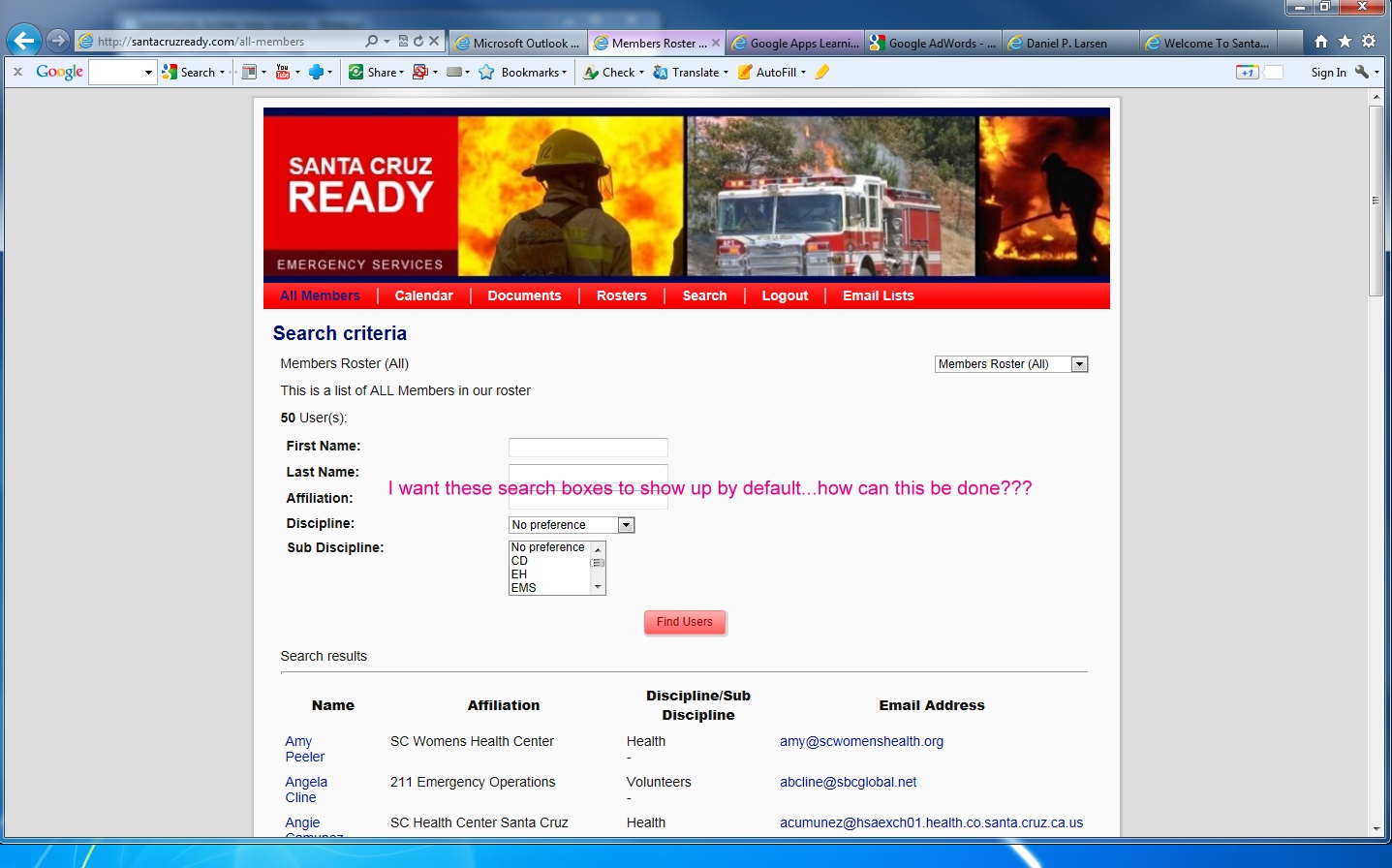
Task: Open the Search menu item
Action: point(704,295)
